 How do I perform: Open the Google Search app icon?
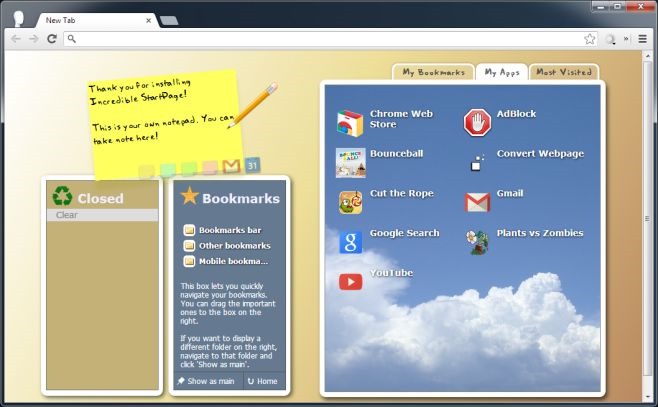350,242
